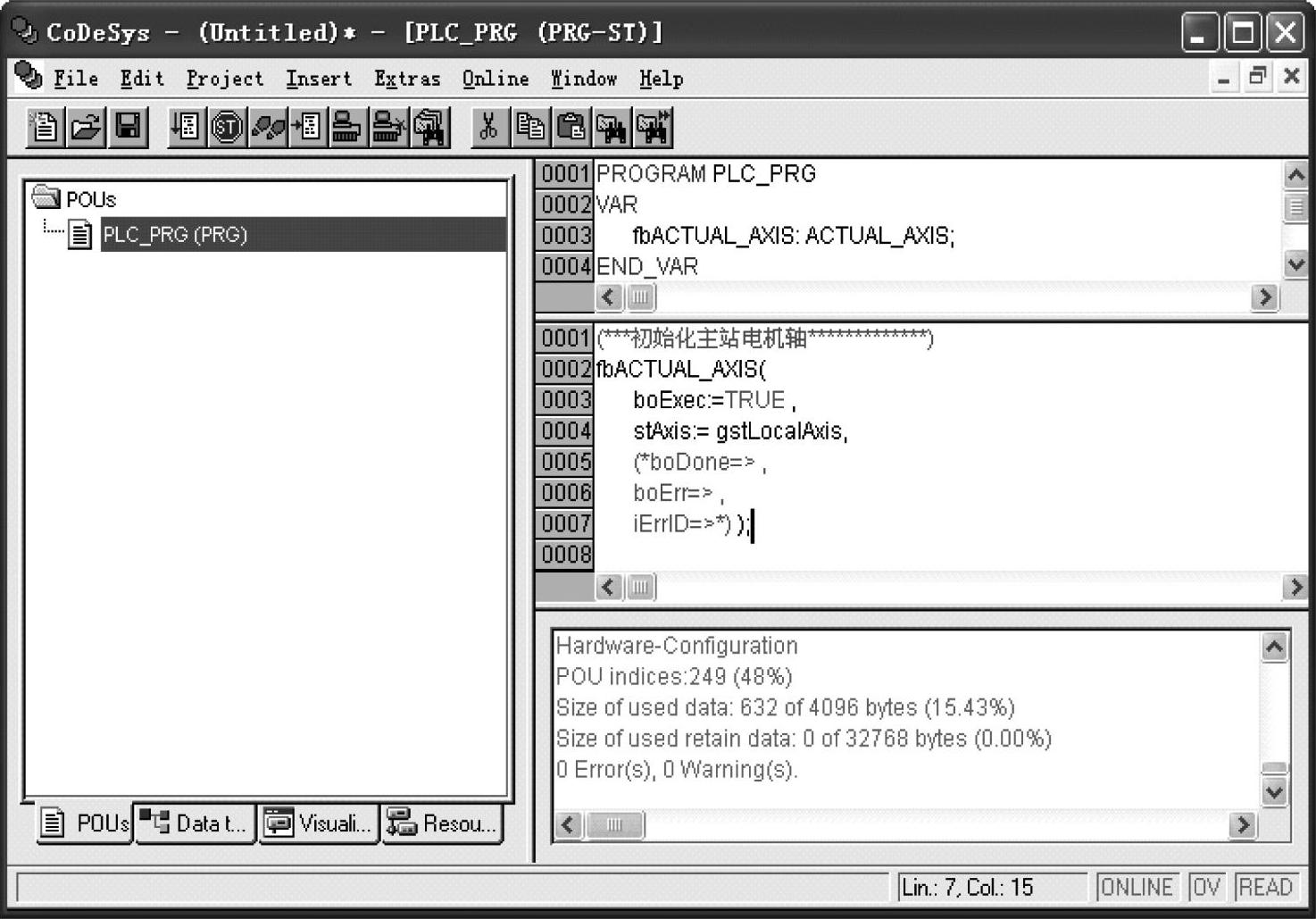Viewport: 1316px width, 919px height.
Task: Run the PLC program from the toolbar
Action: click(186, 127)
